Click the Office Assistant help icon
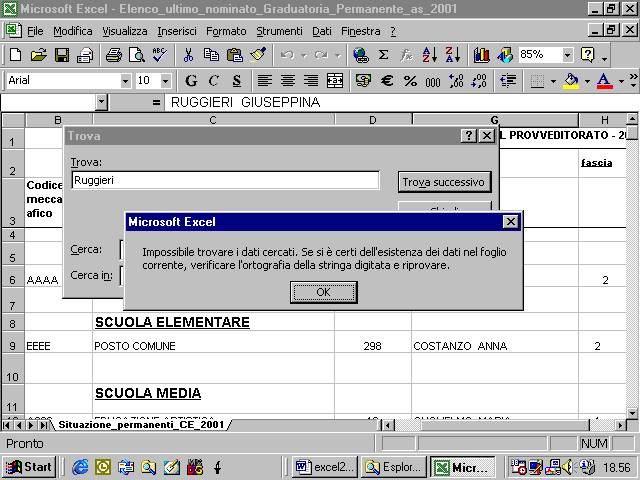The height and width of the screenshot is (480, 640). 587,55
